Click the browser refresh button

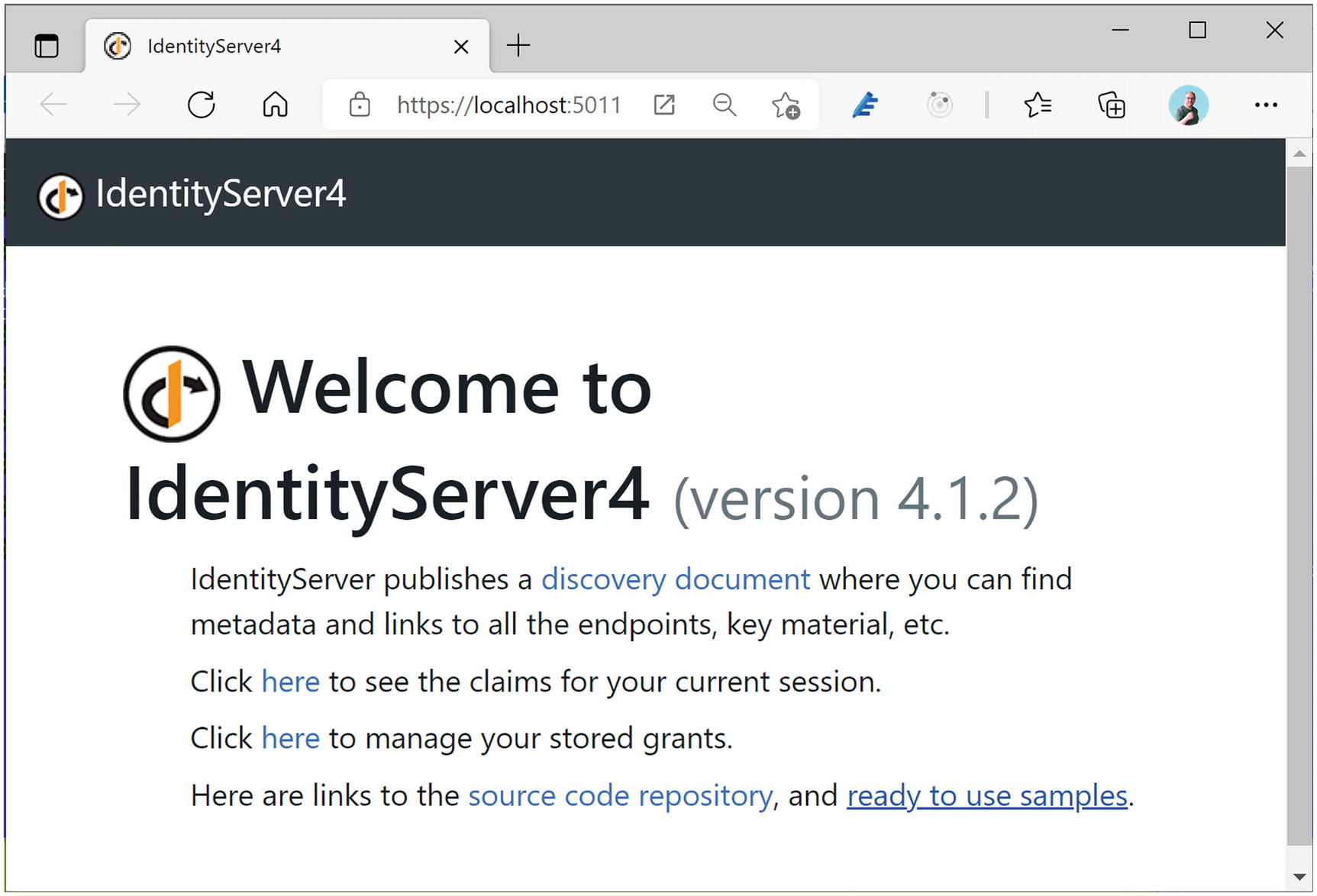(x=202, y=105)
